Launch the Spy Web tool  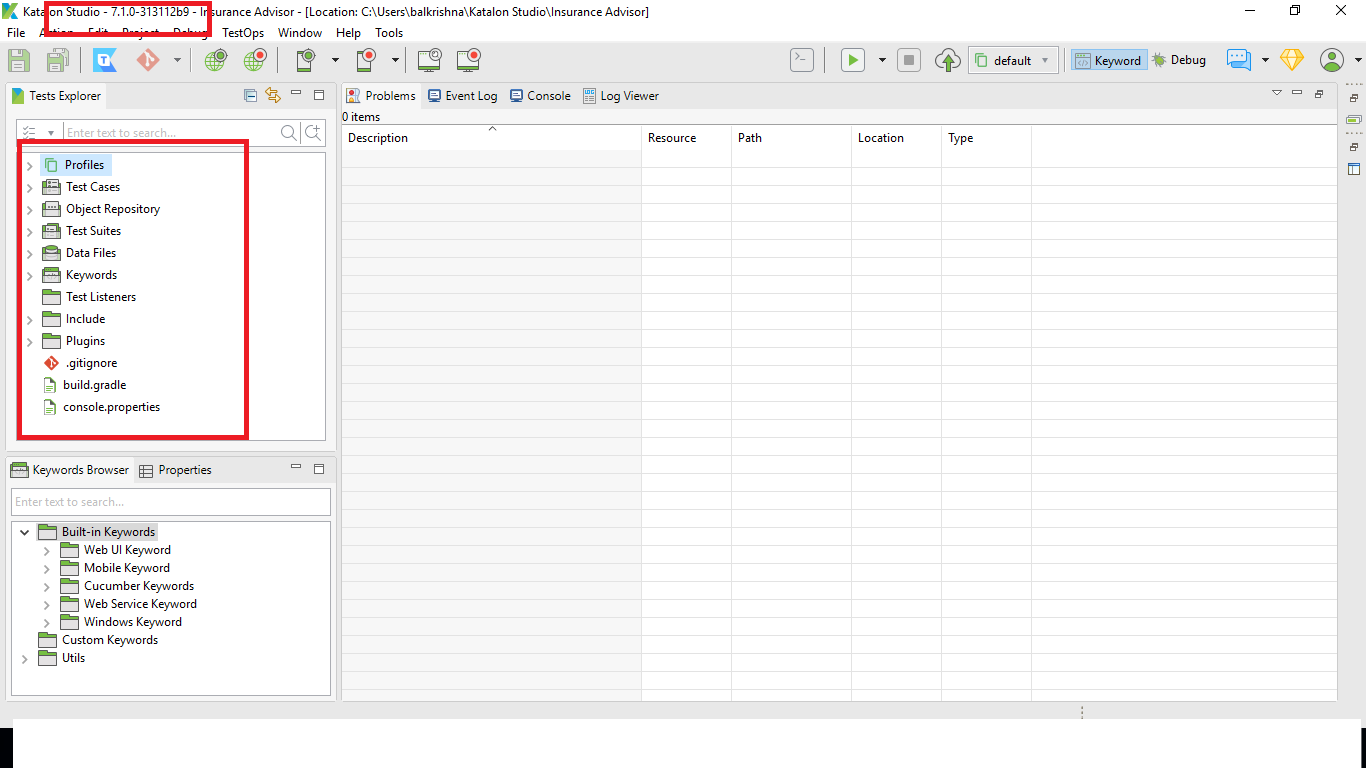click(216, 60)
